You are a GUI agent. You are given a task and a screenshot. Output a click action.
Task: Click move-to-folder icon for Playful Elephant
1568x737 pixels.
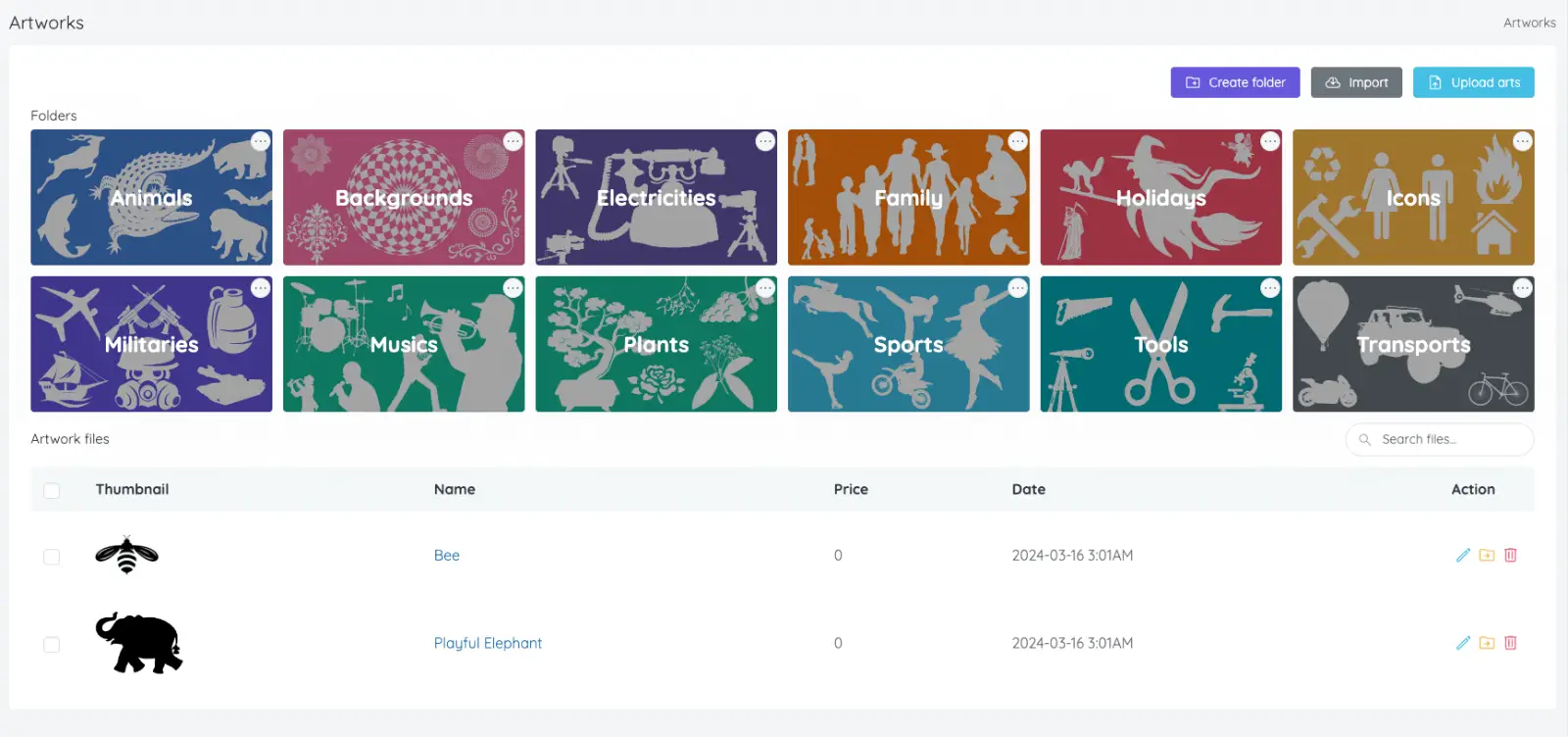(x=1487, y=643)
